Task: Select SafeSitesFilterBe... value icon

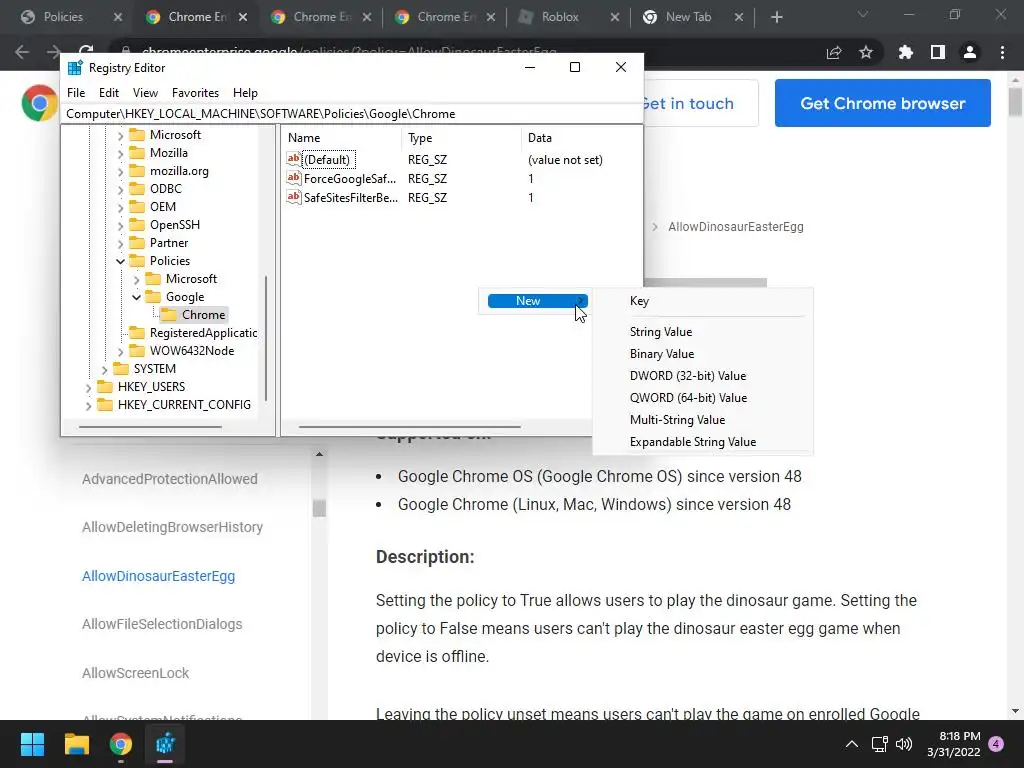Action: click(x=294, y=197)
